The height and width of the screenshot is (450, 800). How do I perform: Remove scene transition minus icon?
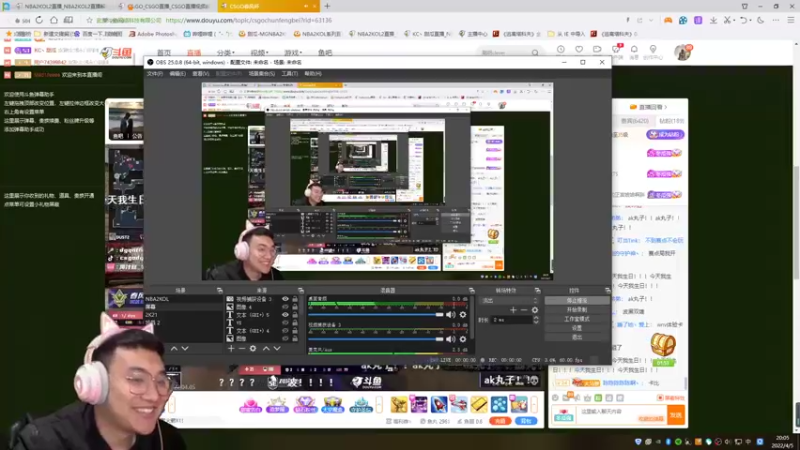pyautogui.click(x=524, y=310)
